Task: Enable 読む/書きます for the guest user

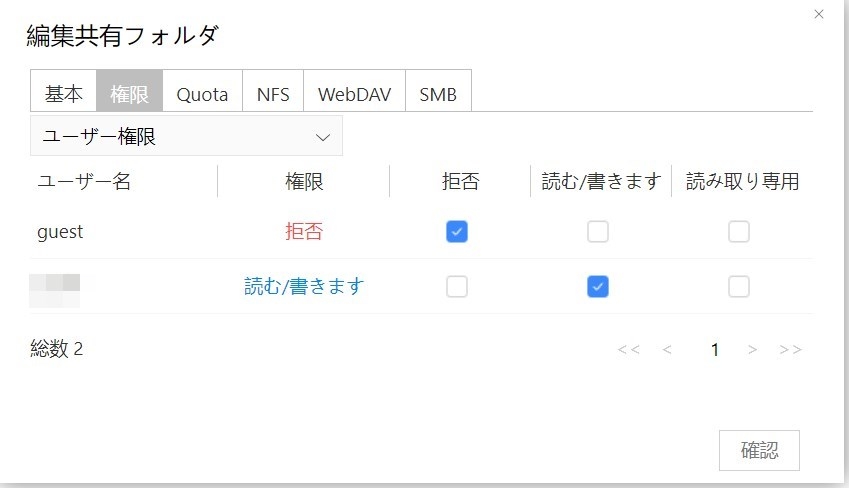Action: coord(597,232)
